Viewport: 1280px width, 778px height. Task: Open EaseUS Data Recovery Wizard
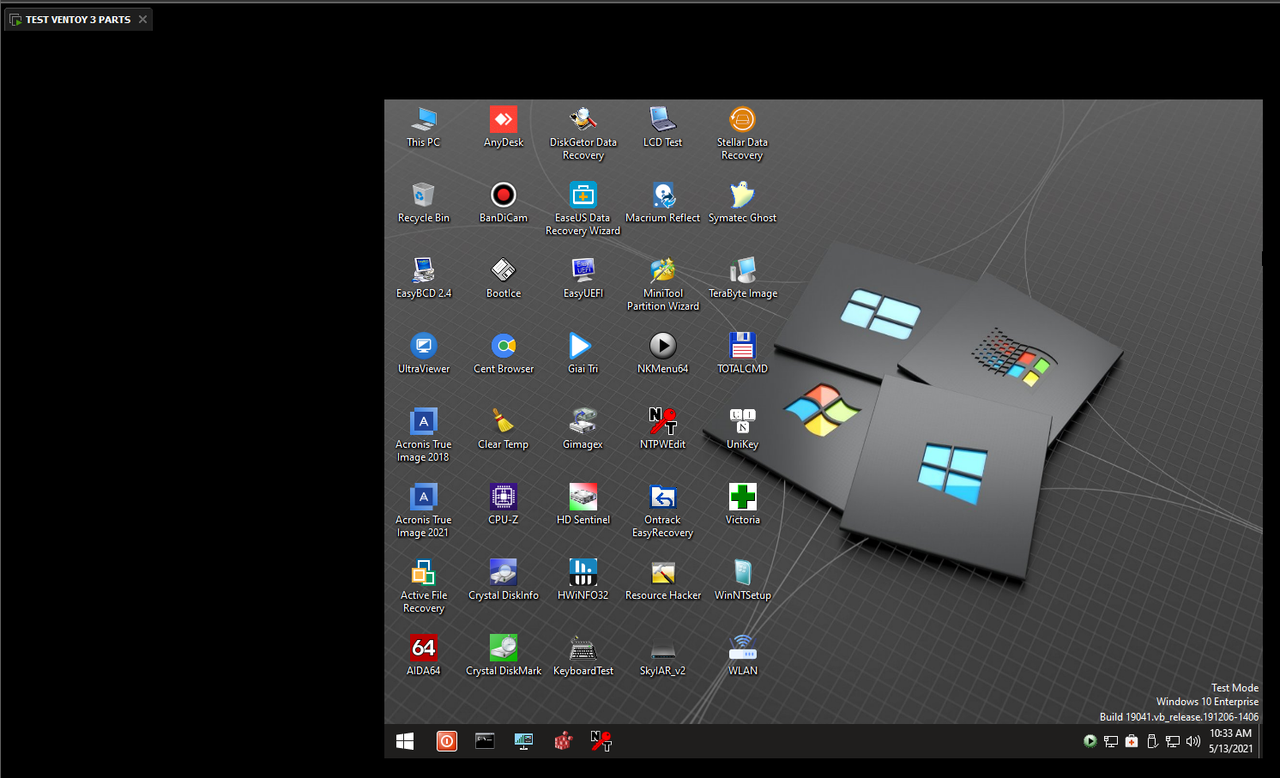(x=583, y=208)
